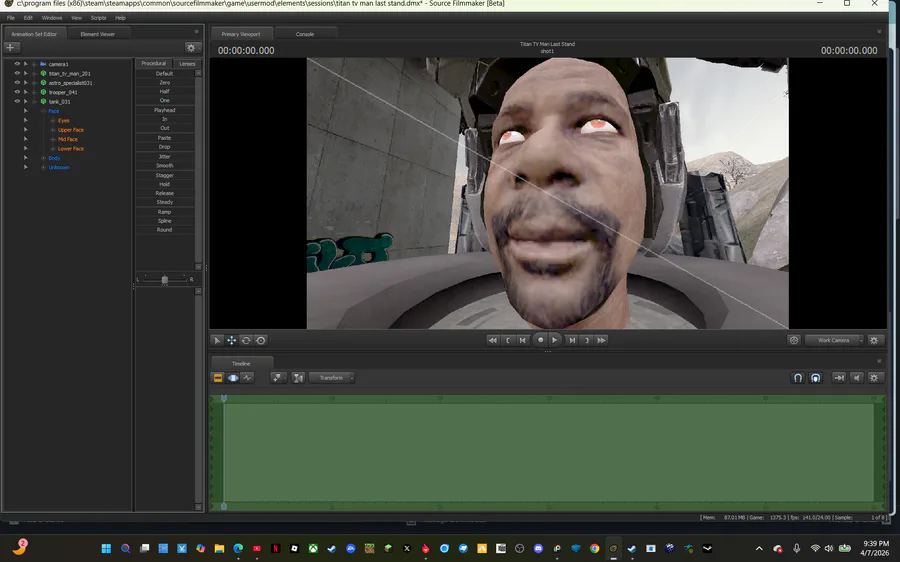This screenshot has width=900, height=562.
Task: Jump to the start with the rewind button
Action: 492,340
